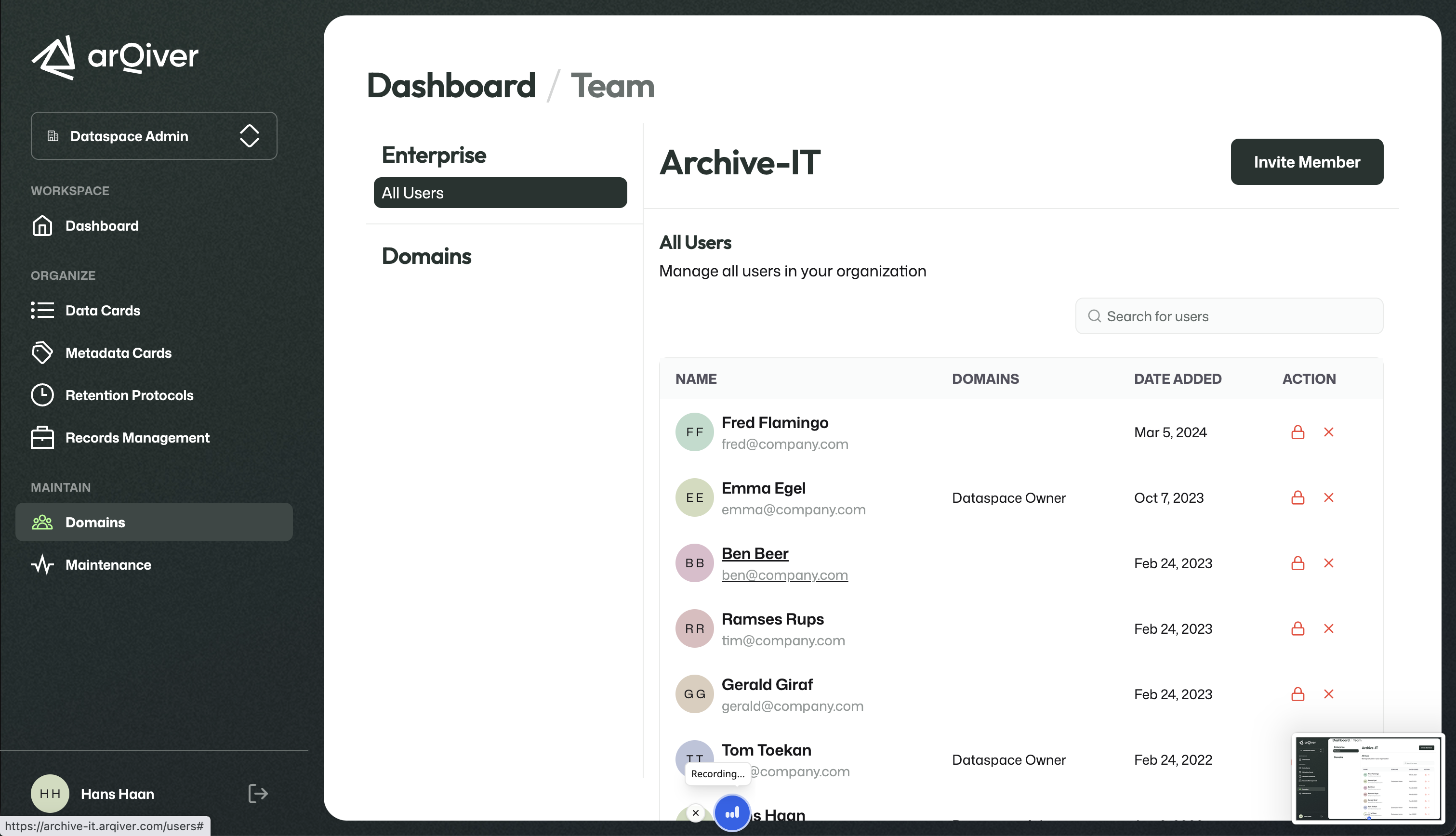Image resolution: width=1456 pixels, height=836 pixels.
Task: Lock Ben Beer's account
Action: coord(1297,563)
